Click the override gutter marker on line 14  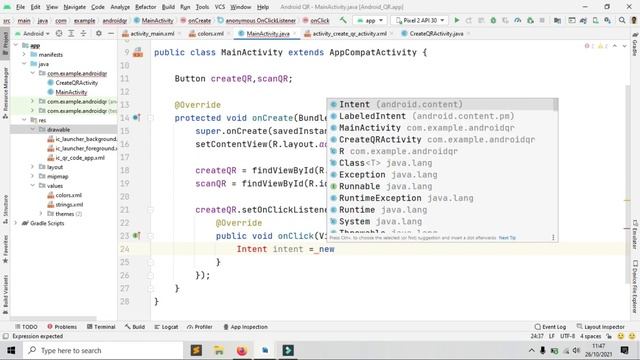coord(137,118)
